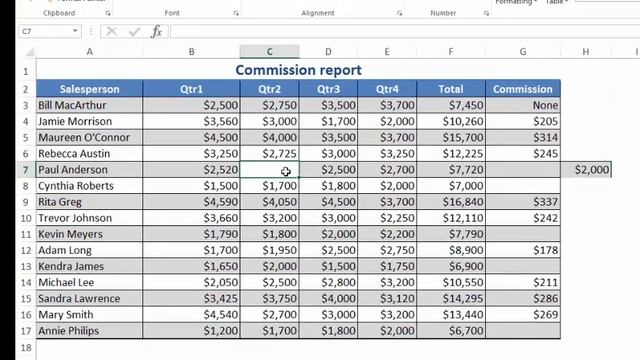Select the Bill MacArthur name cell
640x360 pixels.
(89, 105)
